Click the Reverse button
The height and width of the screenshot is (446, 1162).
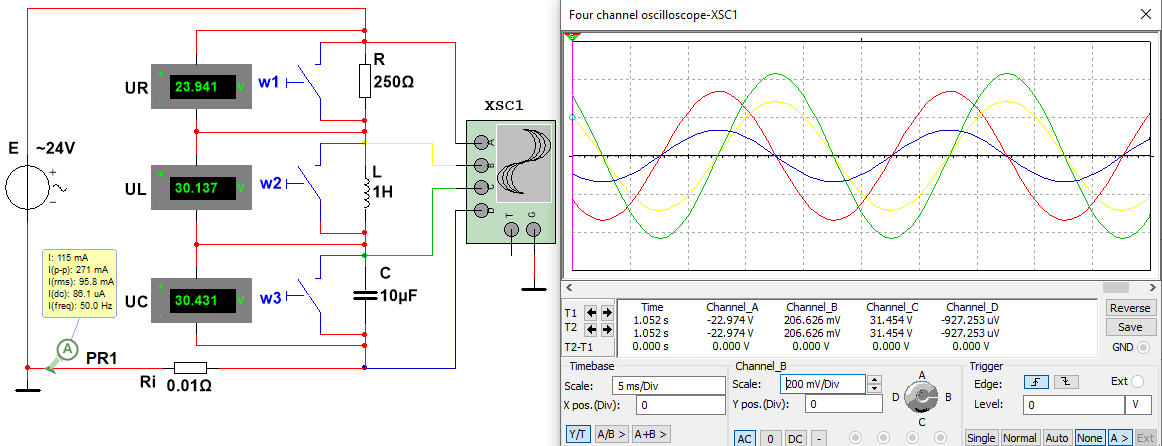1130,308
